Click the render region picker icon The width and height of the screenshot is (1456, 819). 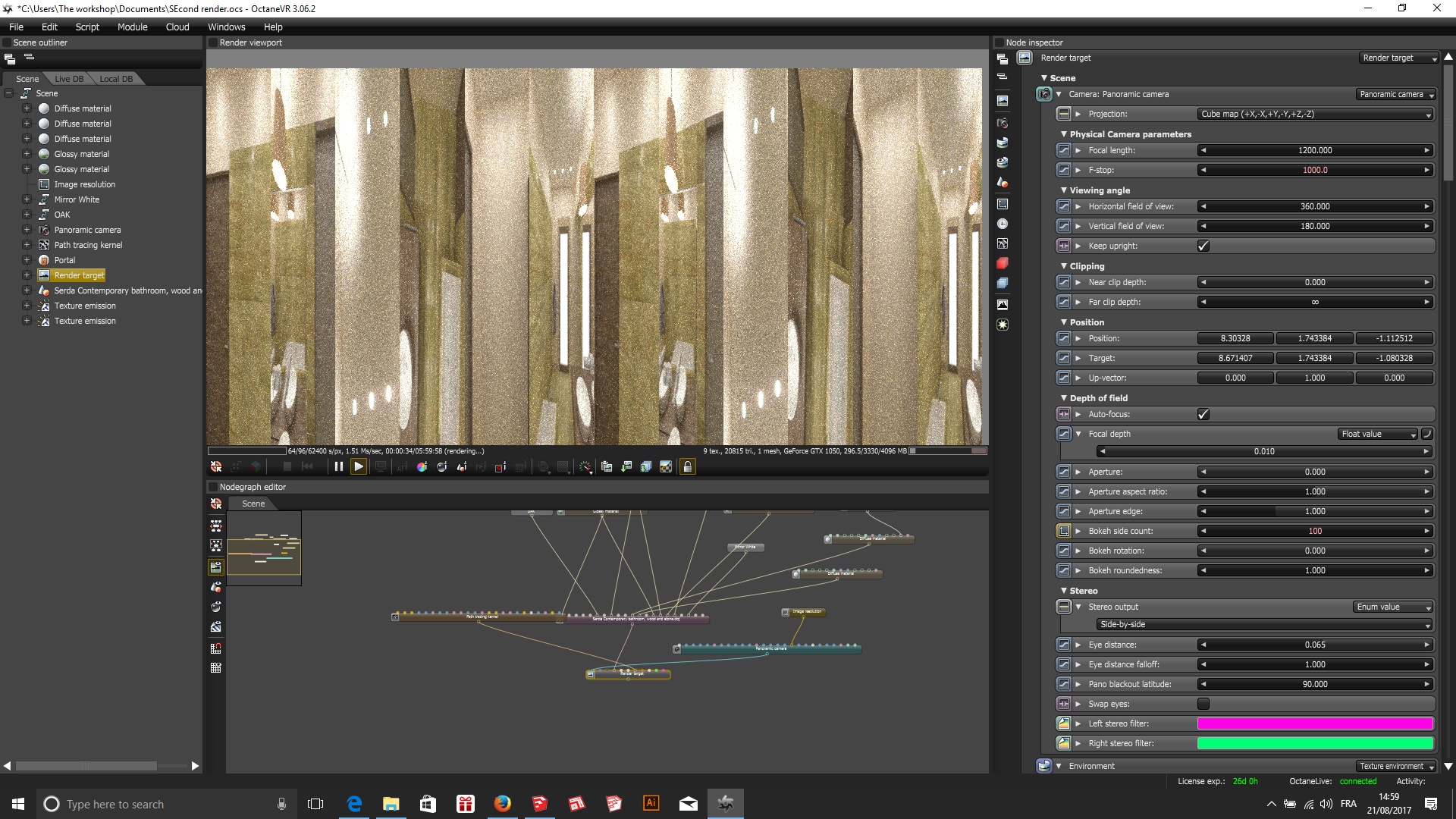(500, 466)
